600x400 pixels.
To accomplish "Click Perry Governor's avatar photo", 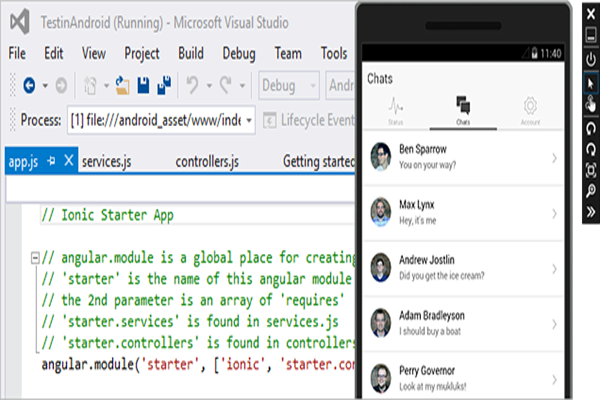I will point(381,378).
